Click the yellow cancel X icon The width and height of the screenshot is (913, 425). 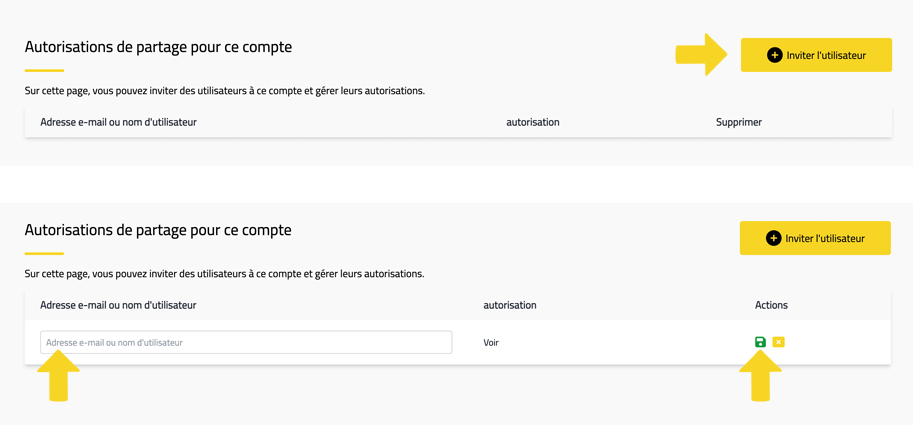tap(778, 342)
